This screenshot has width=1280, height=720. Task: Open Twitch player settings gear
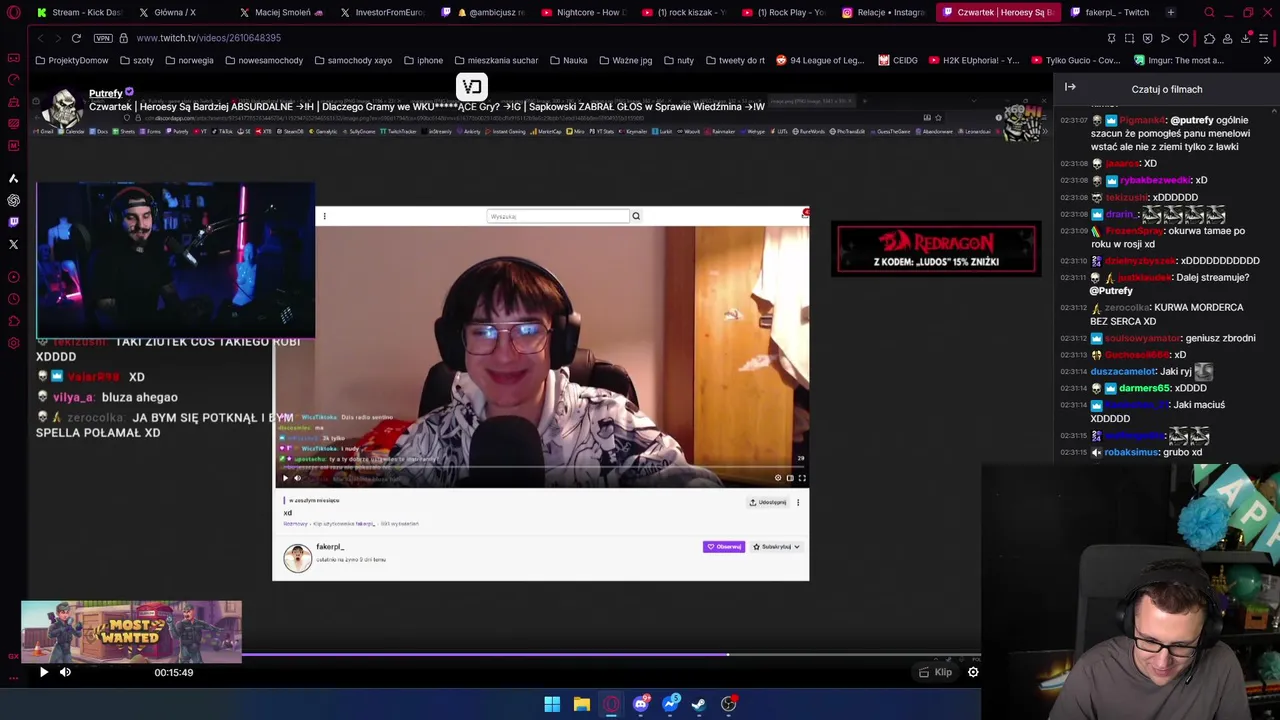click(x=973, y=672)
